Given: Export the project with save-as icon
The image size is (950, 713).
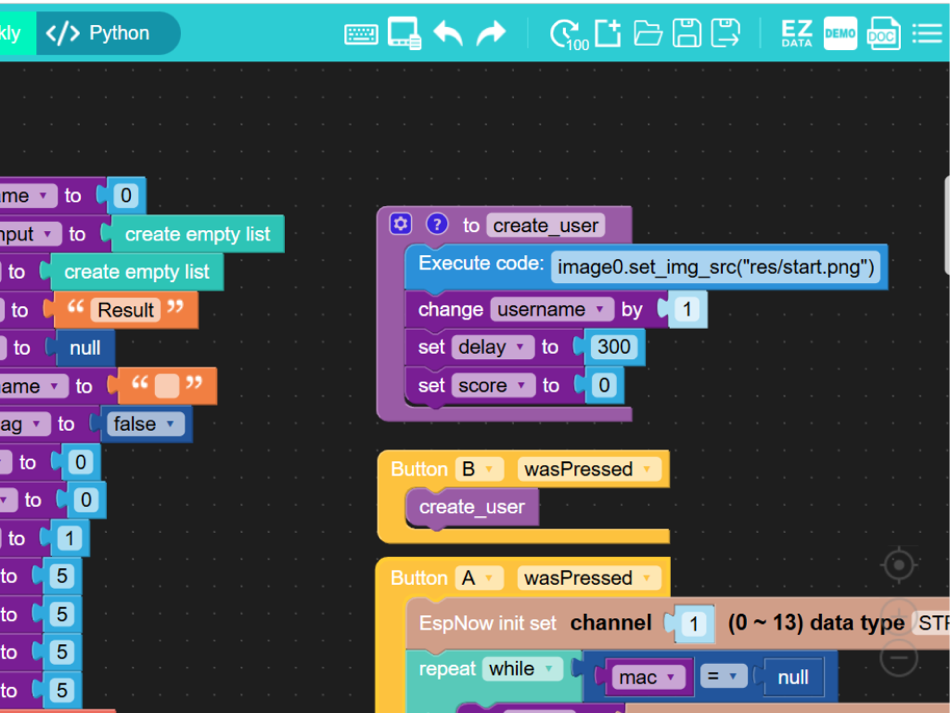Looking at the screenshot, I should (725, 33).
